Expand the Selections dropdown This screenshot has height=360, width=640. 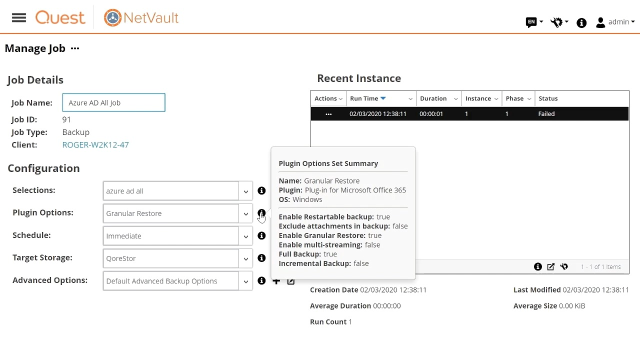point(246,191)
